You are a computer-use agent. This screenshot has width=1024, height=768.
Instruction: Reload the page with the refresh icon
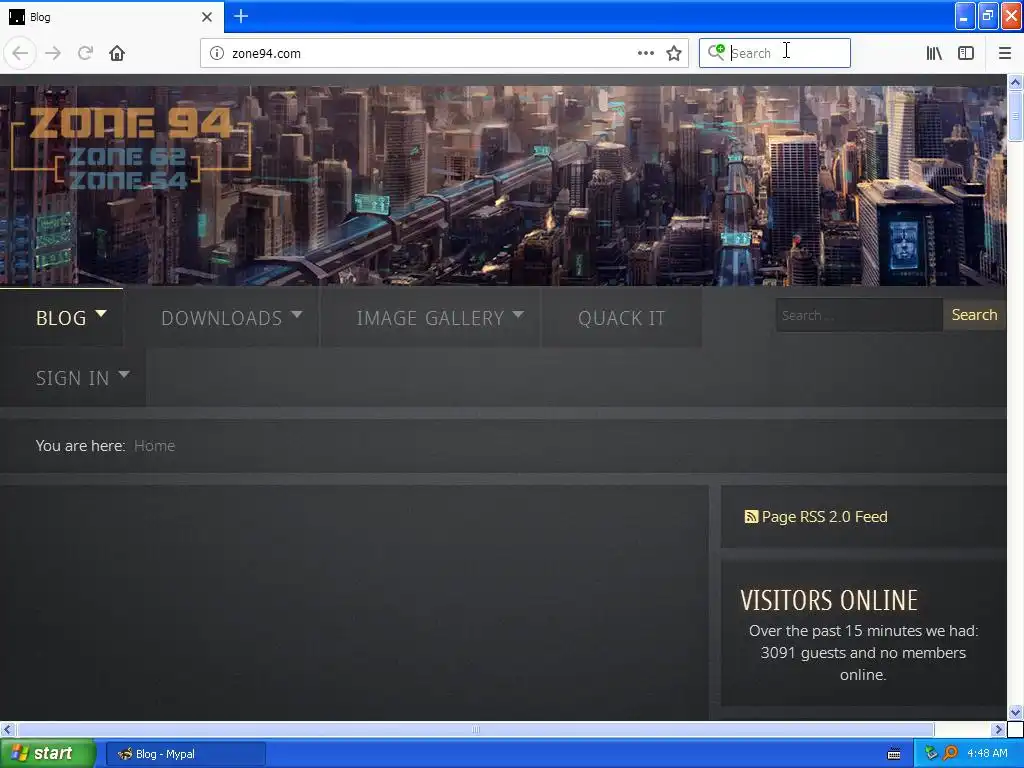click(85, 53)
